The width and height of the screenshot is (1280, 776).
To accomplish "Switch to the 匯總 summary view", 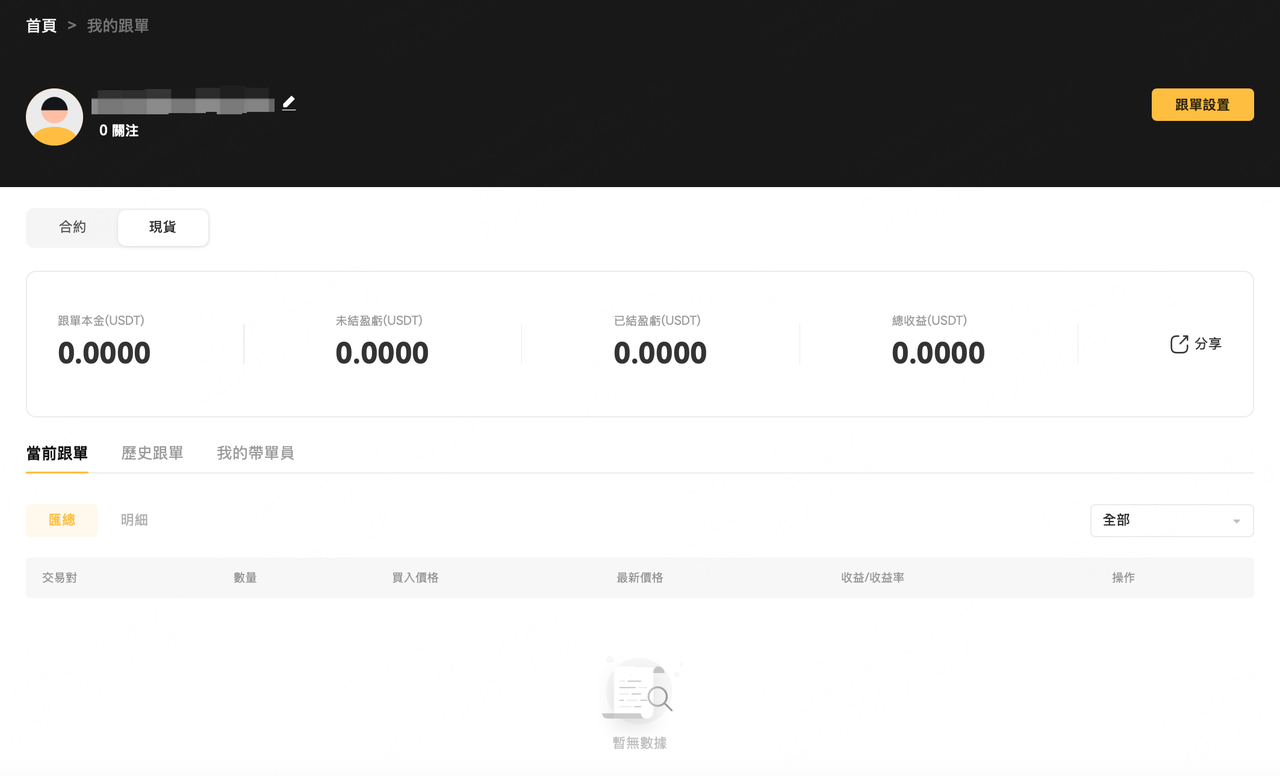I will click(62, 520).
